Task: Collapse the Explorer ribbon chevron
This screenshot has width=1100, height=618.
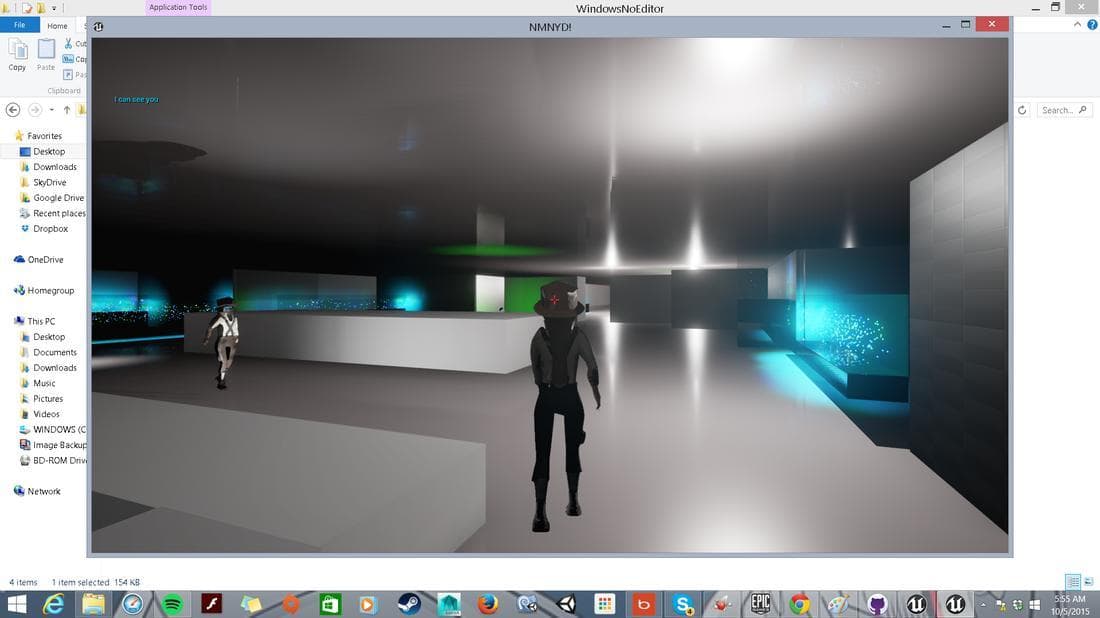Action: 1078,25
